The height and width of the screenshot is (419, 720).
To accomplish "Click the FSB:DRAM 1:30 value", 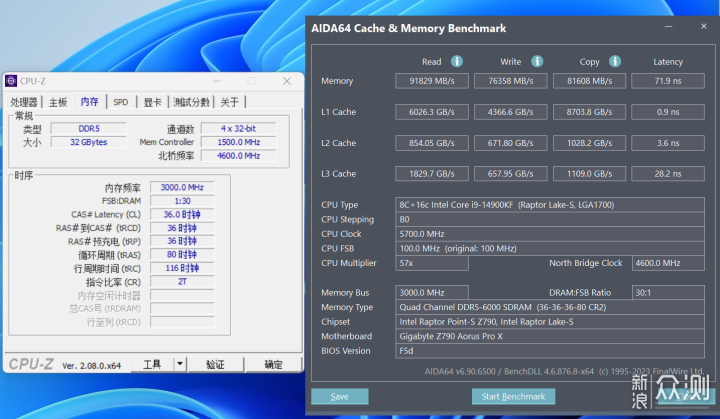I will point(182,201).
